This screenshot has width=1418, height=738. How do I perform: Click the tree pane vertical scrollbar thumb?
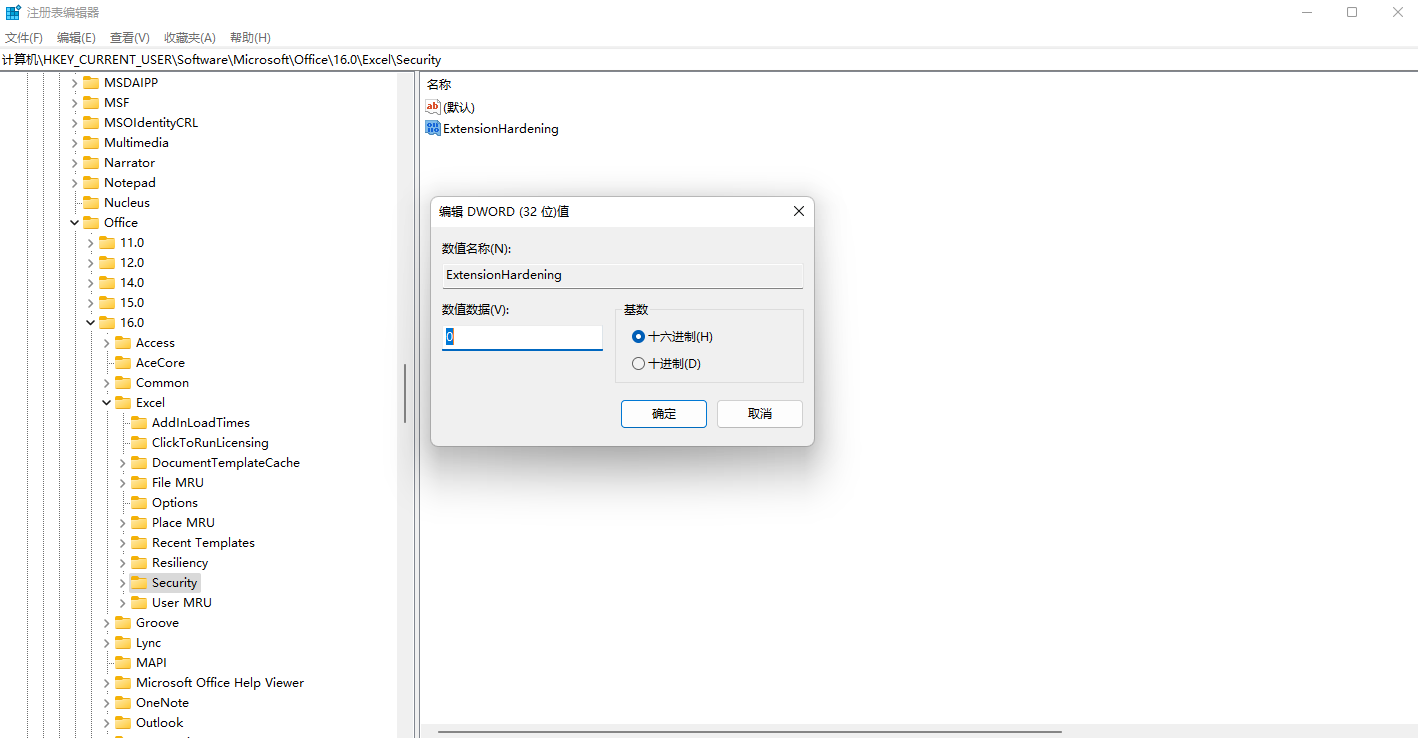[404, 393]
